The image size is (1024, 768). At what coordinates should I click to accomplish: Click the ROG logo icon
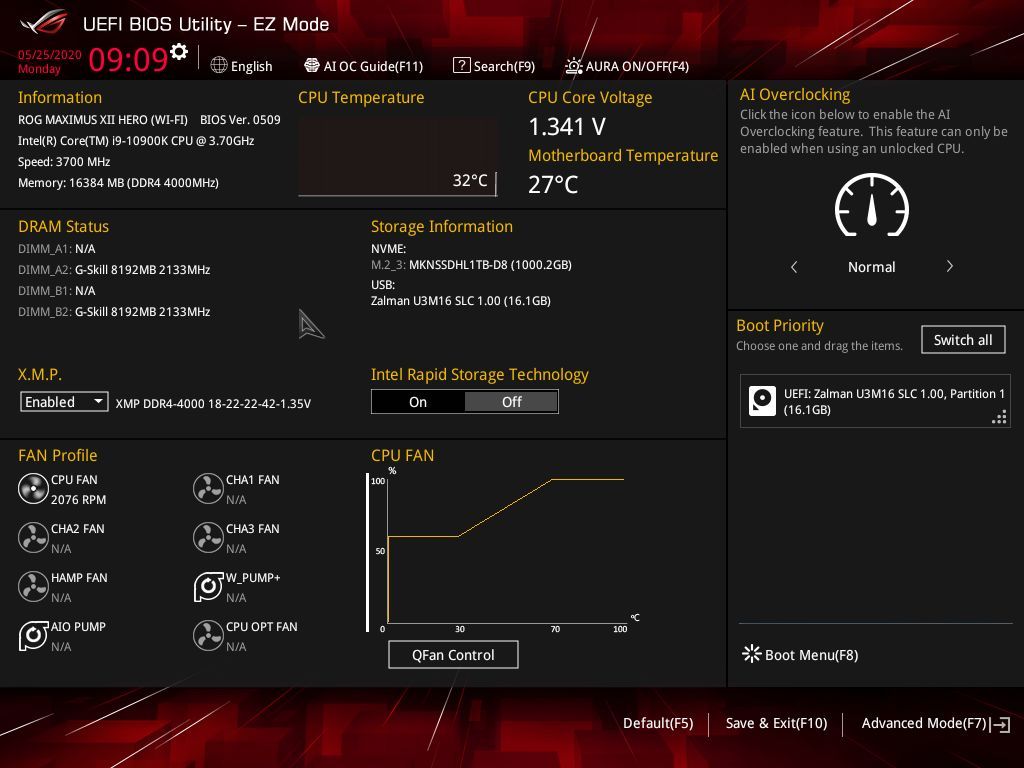[44, 22]
